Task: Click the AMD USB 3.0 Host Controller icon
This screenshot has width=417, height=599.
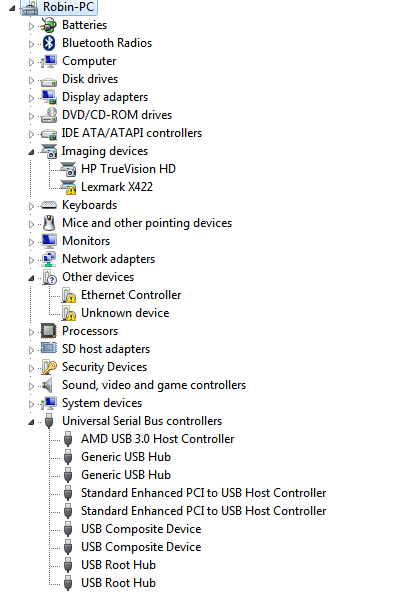Action: (68, 439)
